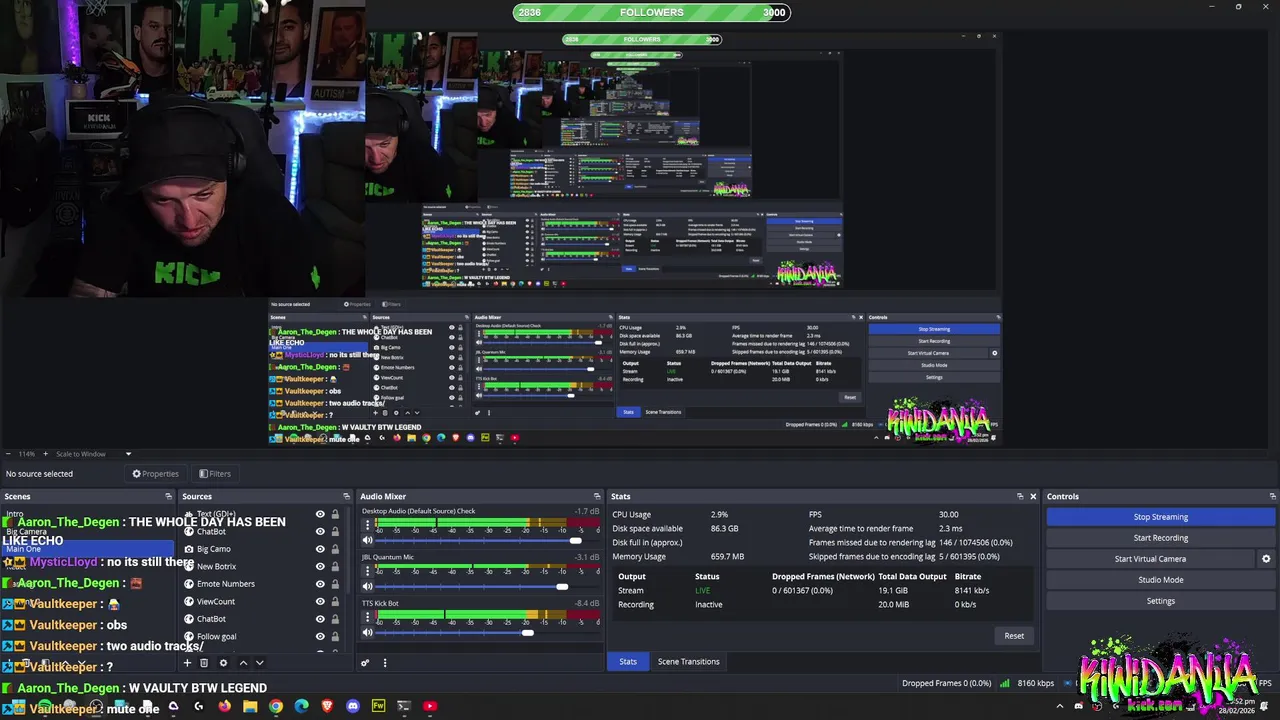Hide the New Botrix source
Screen dimensions: 1280x720
coord(320,566)
